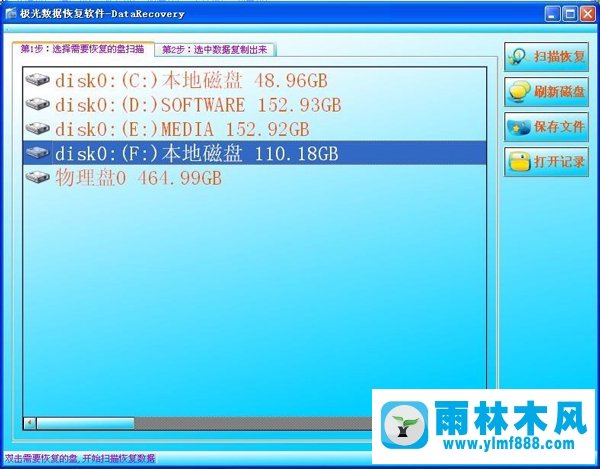The height and width of the screenshot is (469, 600).
Task: Maximize the DataRecovery window
Action: [x=570, y=14]
